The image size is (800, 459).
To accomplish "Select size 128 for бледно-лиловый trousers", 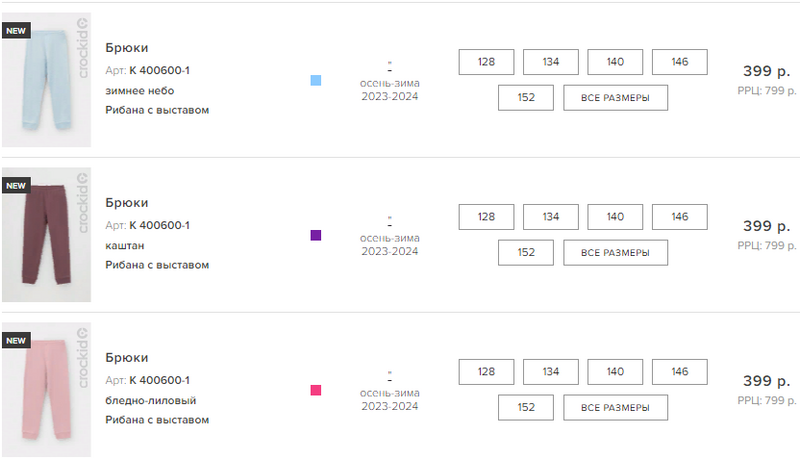I will tap(486, 372).
